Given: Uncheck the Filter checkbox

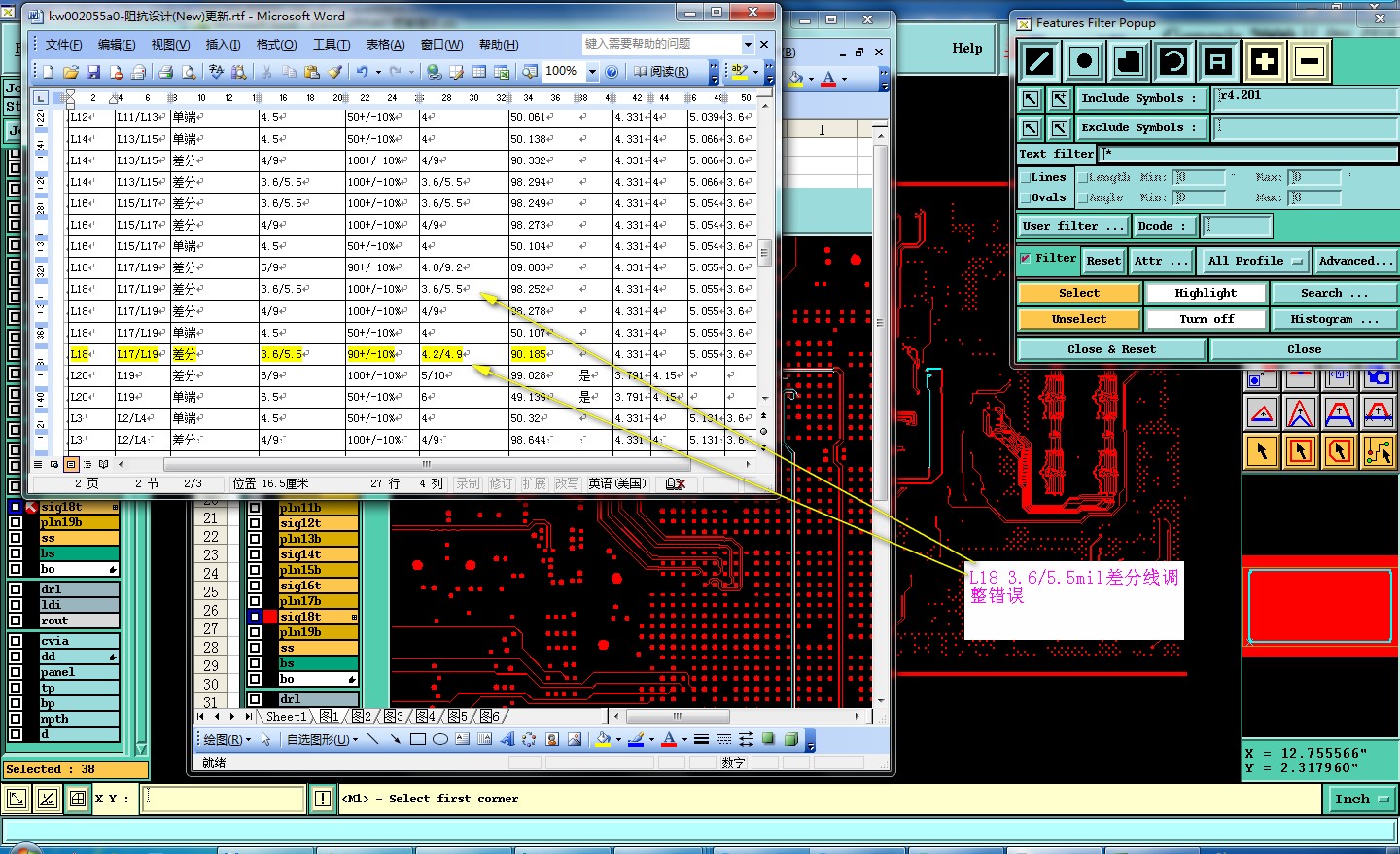Looking at the screenshot, I should click(x=1026, y=259).
